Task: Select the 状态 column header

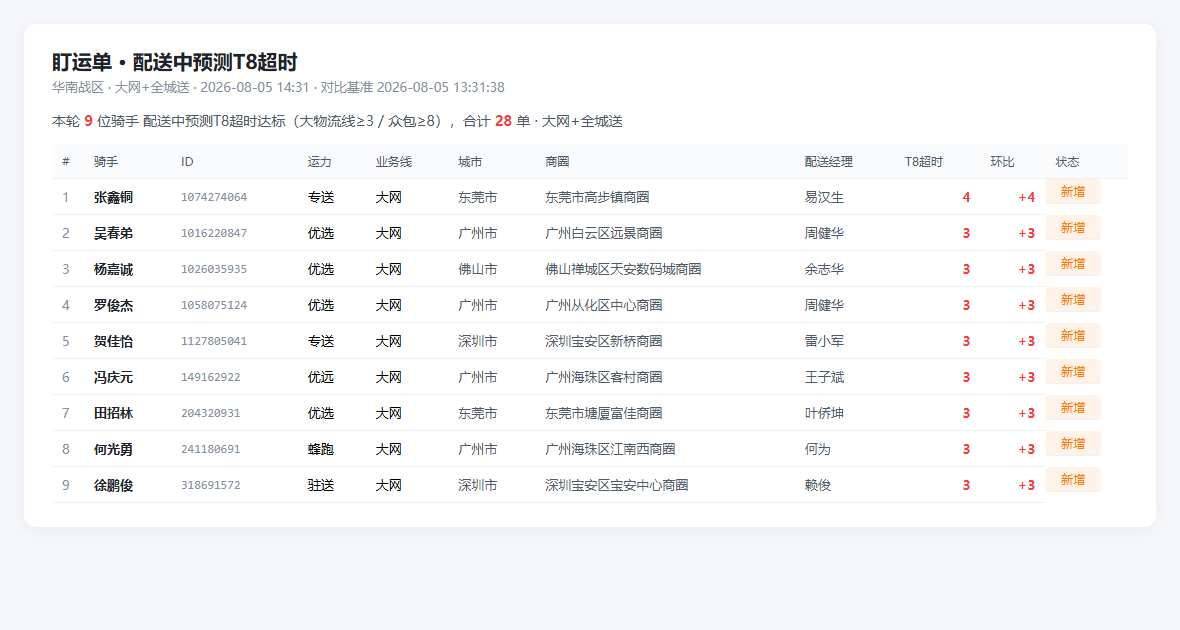Action: 1067,162
